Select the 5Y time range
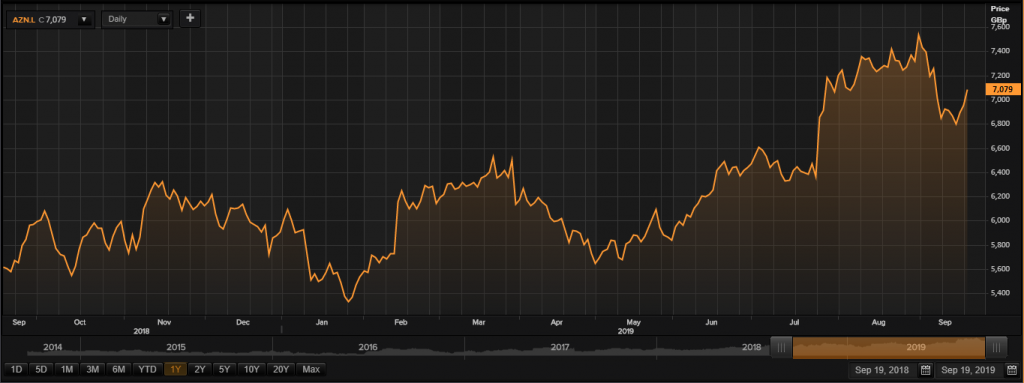 point(224,369)
